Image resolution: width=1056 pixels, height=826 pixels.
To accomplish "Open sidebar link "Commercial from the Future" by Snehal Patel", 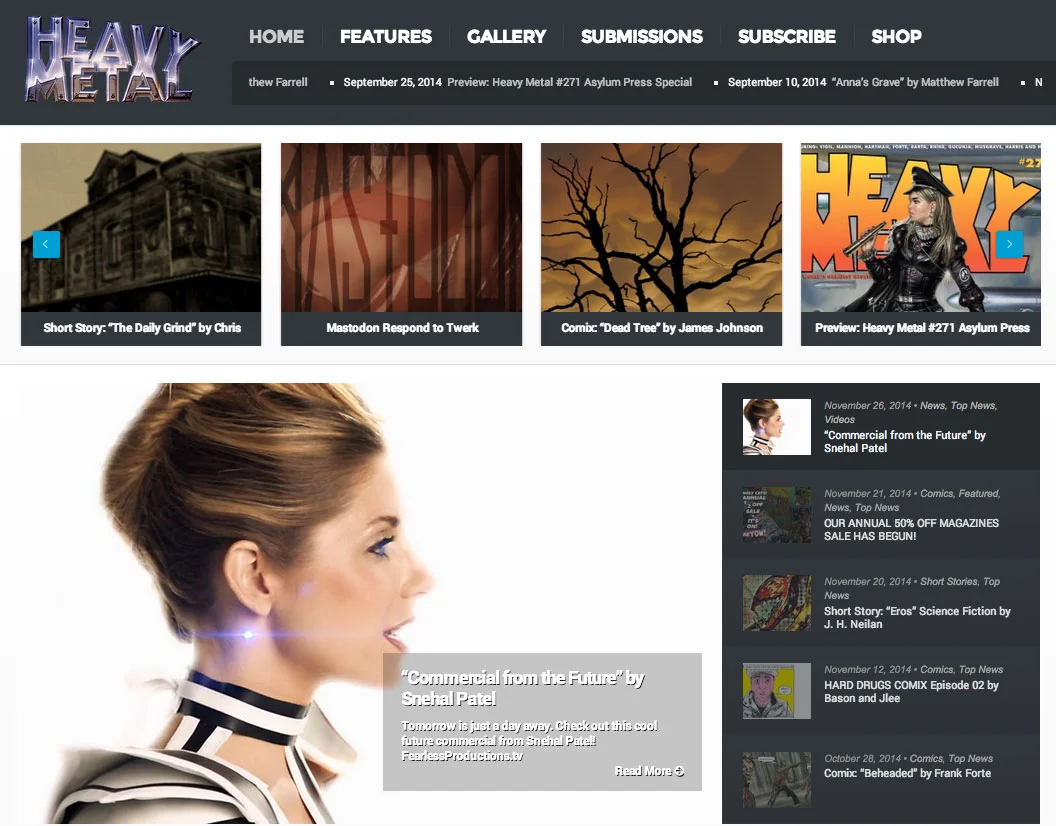I will pos(904,441).
